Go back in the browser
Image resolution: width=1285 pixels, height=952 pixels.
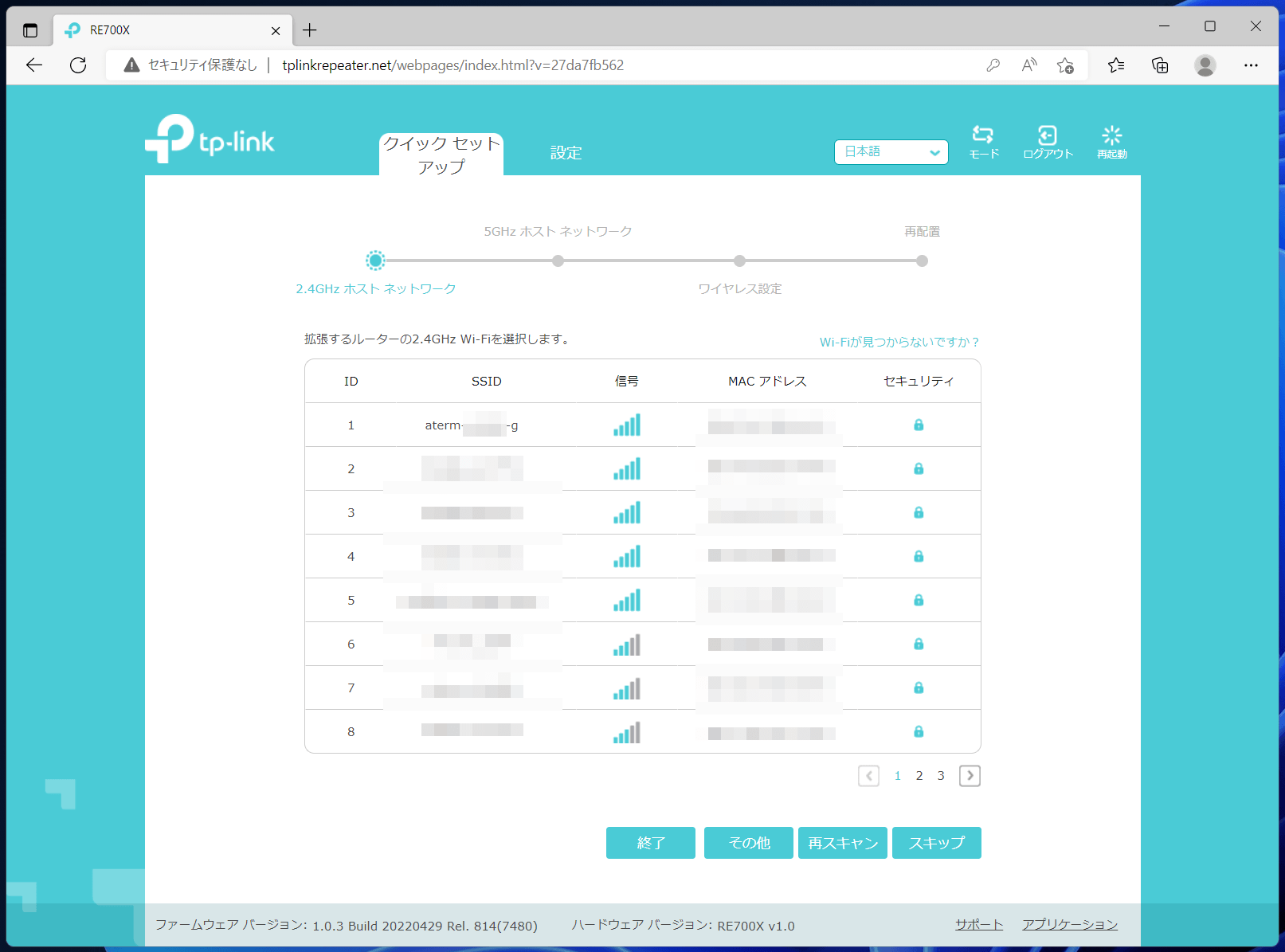click(34, 65)
